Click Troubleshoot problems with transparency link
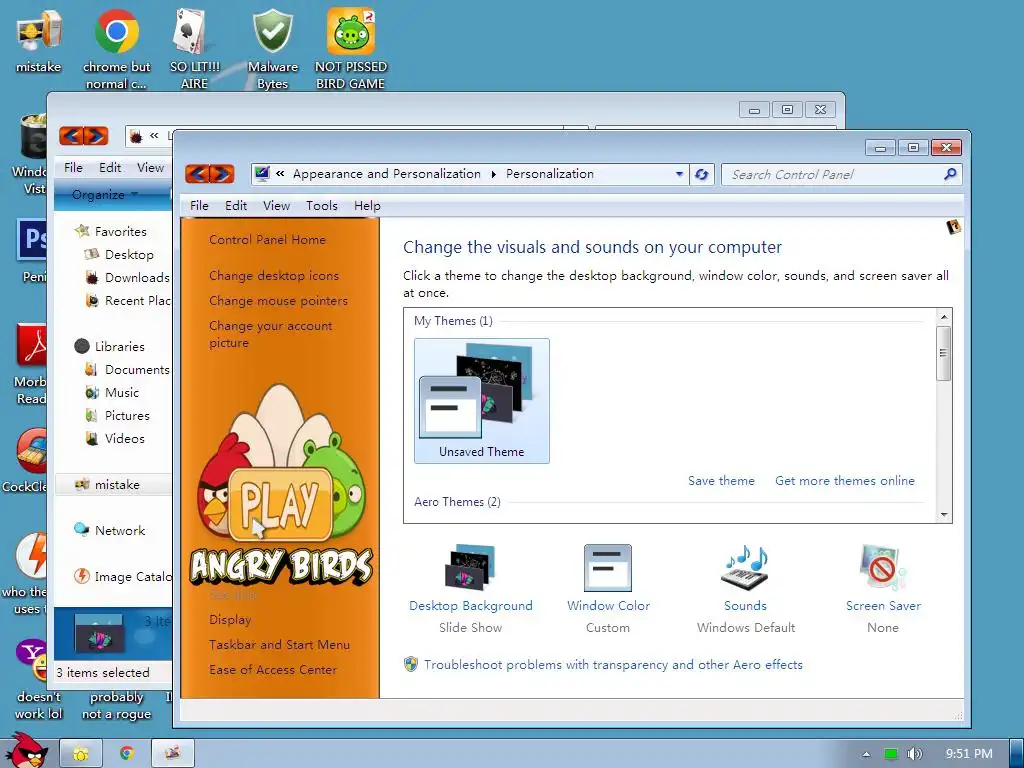Screen dimensions: 1024x768 coord(613,665)
